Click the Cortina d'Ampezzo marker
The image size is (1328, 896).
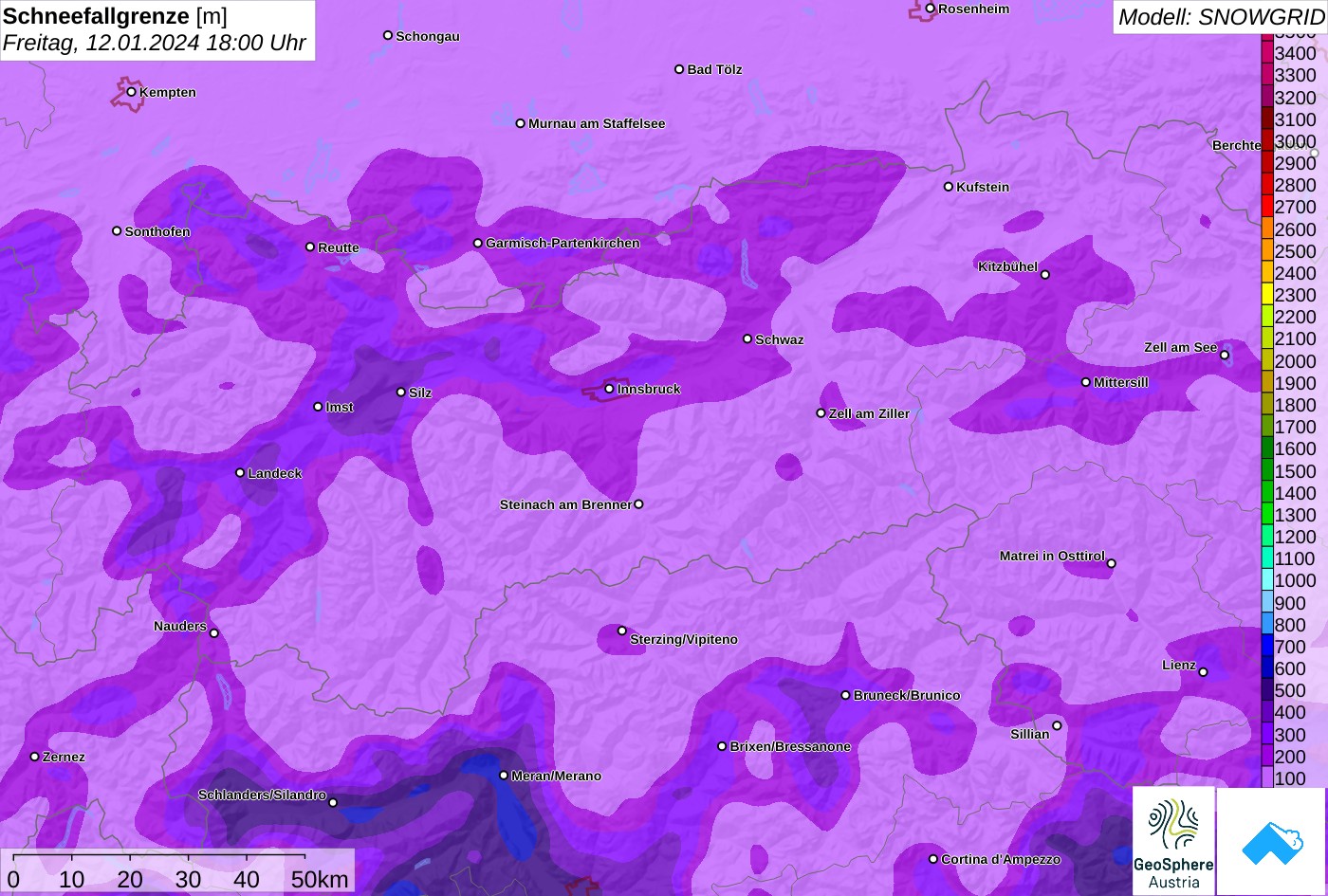point(933,859)
